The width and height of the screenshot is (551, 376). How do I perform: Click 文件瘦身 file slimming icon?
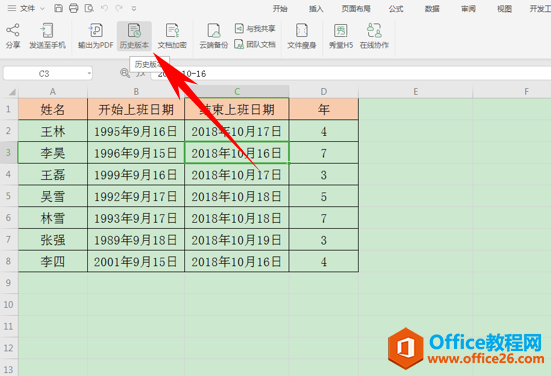(302, 36)
